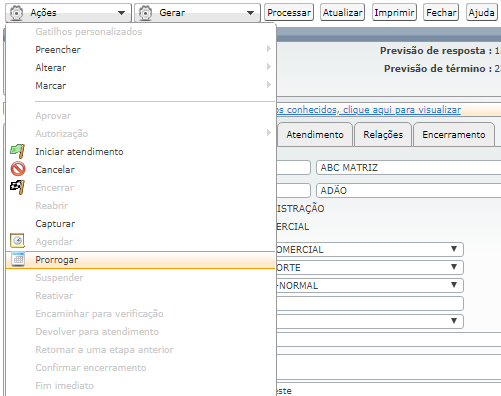Click the ADÃO field
501x396 pixels.
click(408, 190)
